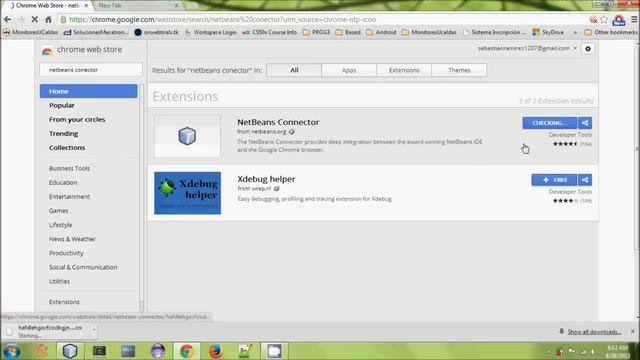Click the CHECKING... button for NetBeans Connector
The width and height of the screenshot is (640, 360).
tap(549, 123)
